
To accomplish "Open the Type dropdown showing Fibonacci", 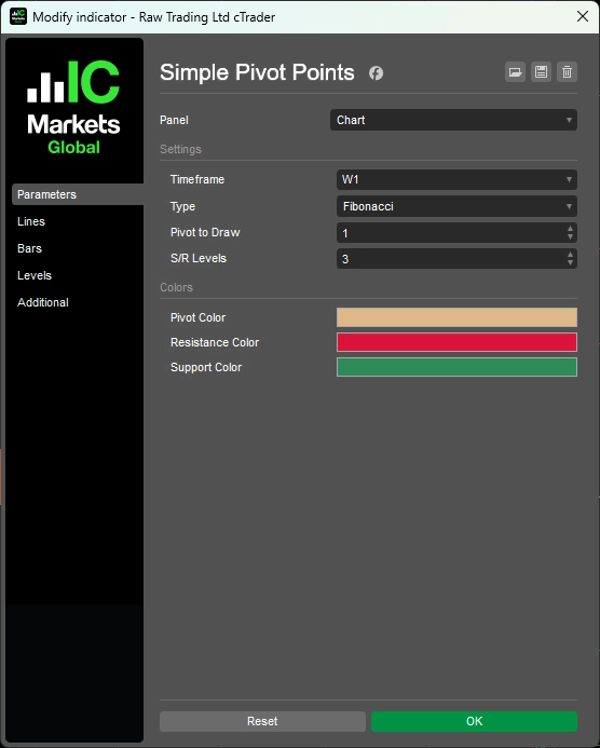I will pos(456,206).
